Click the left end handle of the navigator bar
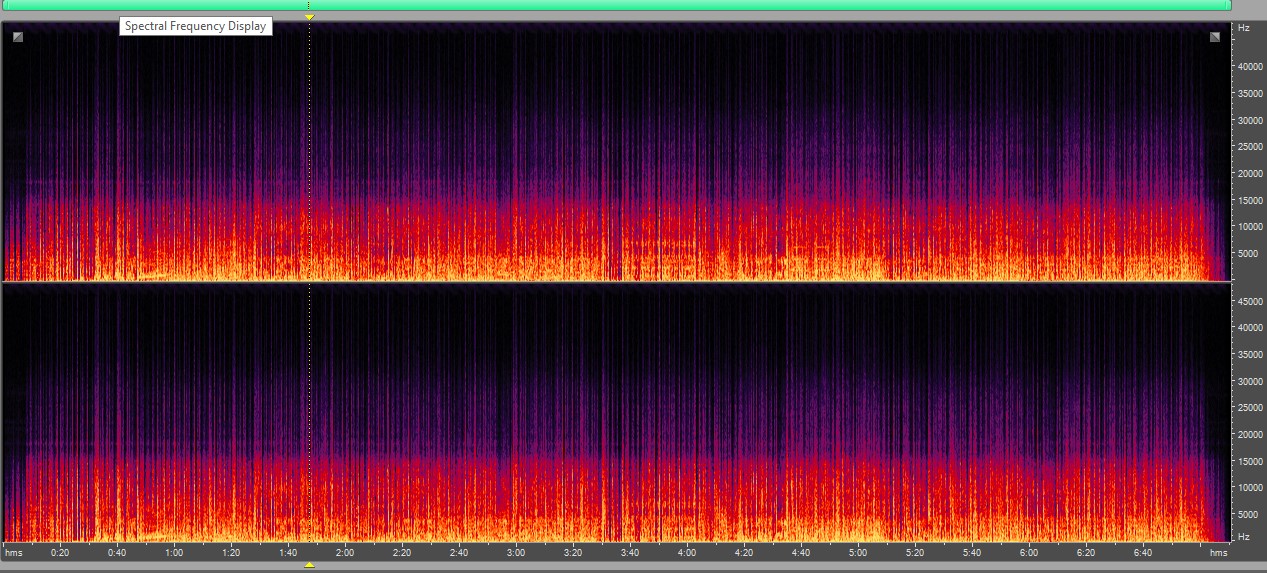The image size is (1267, 573). point(6,5)
